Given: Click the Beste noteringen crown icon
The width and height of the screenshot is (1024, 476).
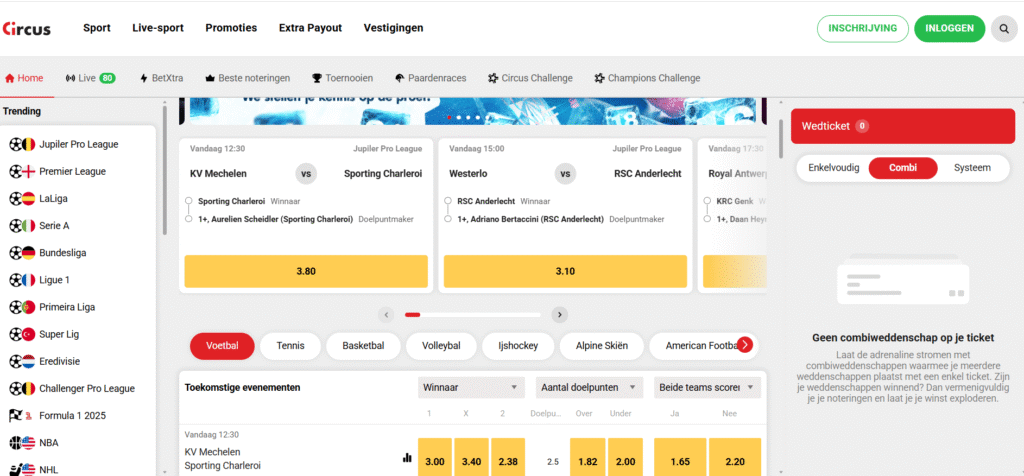Looking at the screenshot, I should coord(210,78).
